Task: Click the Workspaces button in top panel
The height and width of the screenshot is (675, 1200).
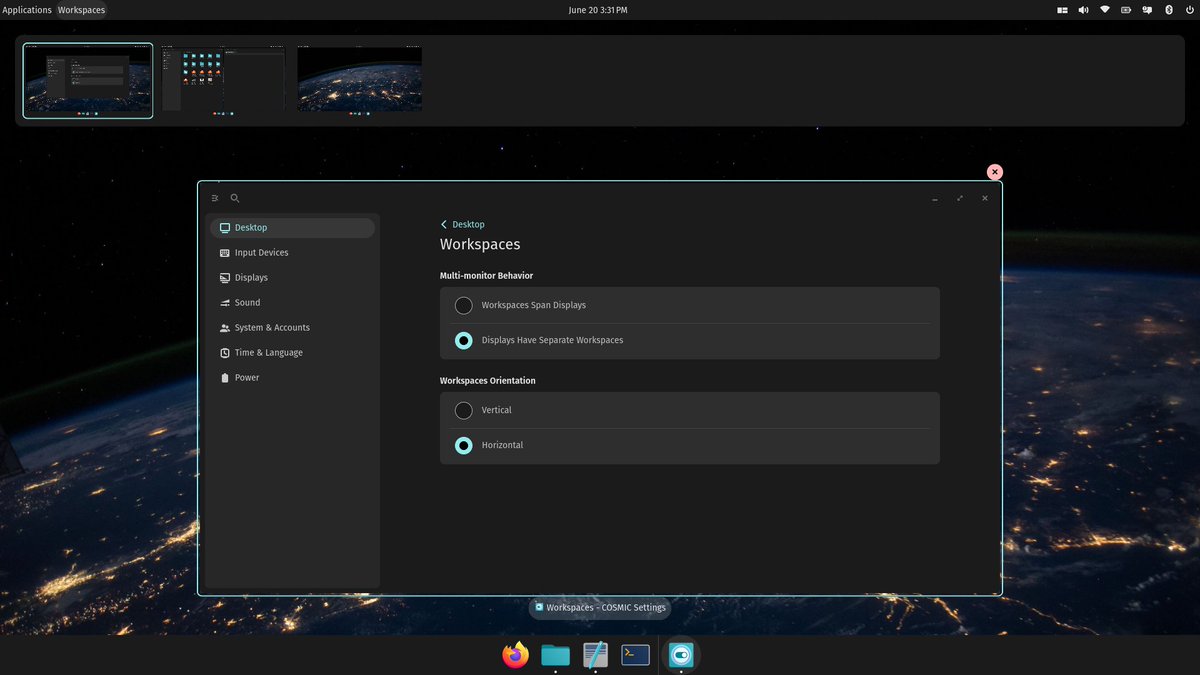Action: (81, 10)
